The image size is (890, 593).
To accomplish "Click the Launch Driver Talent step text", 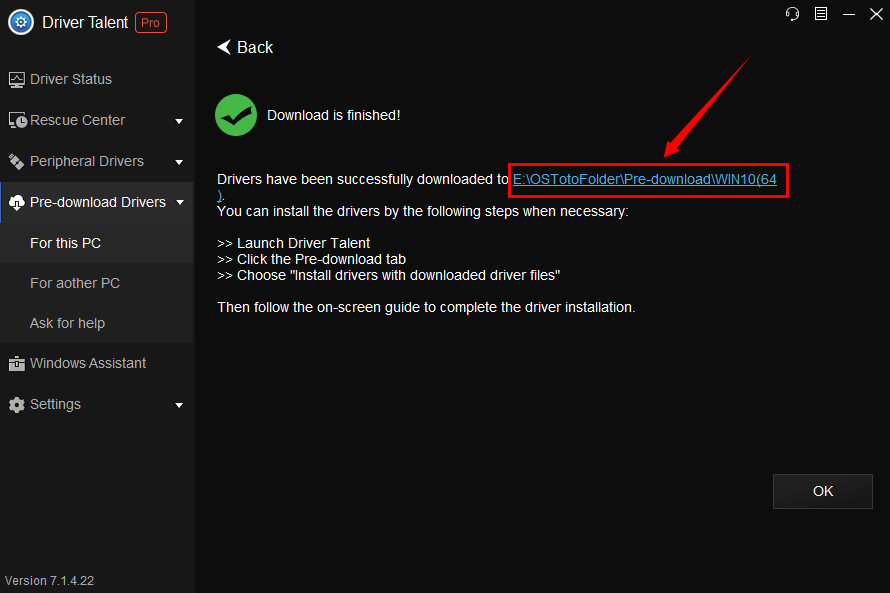I will point(293,243).
